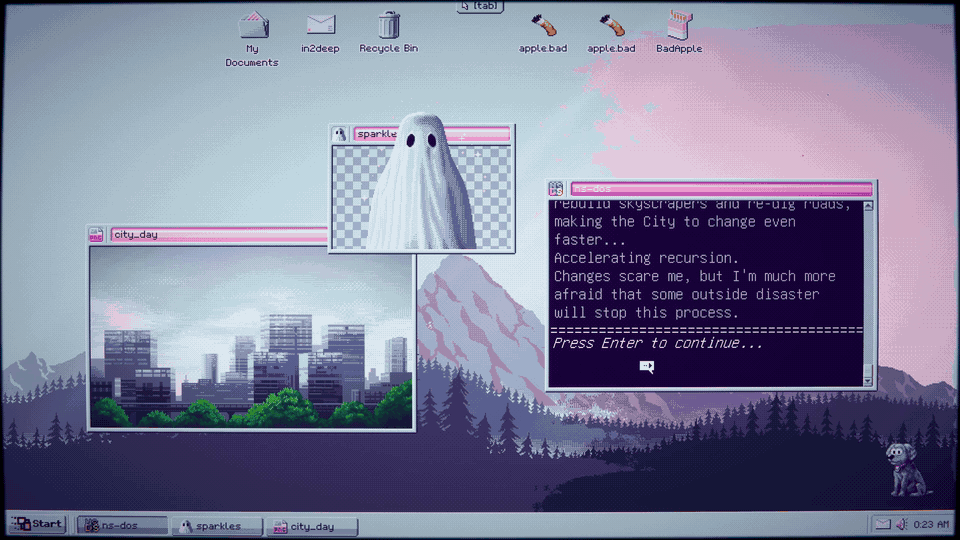
Task: Open the Start menu
Action: (x=38, y=524)
